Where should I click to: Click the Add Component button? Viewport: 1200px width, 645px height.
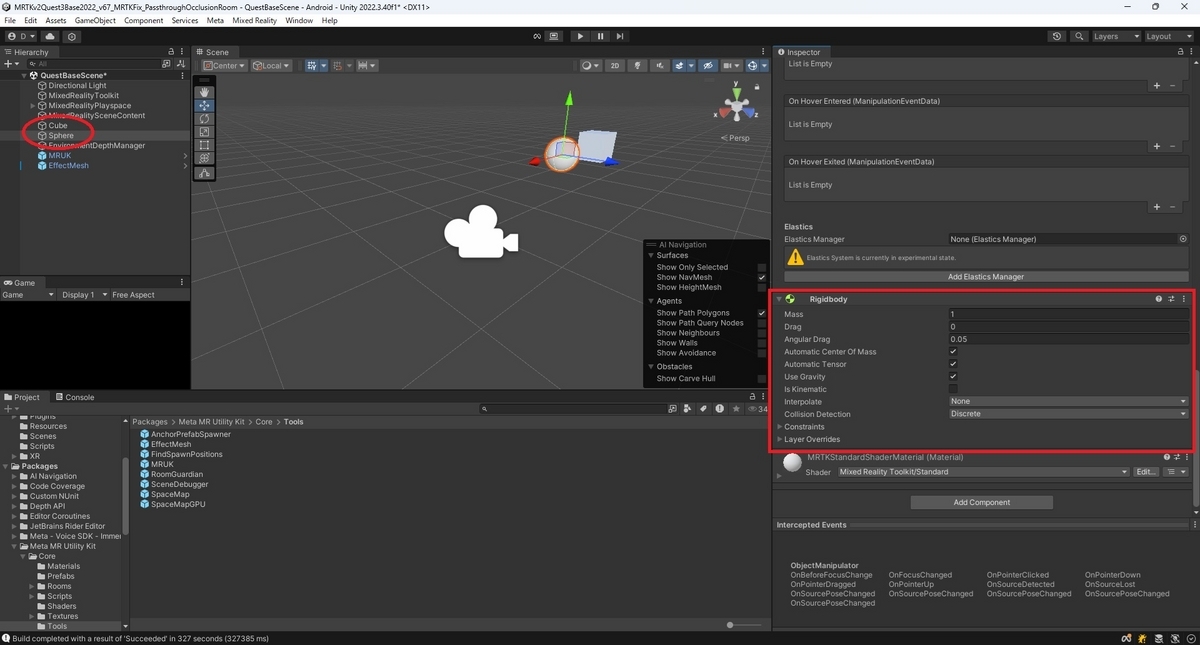(981, 502)
